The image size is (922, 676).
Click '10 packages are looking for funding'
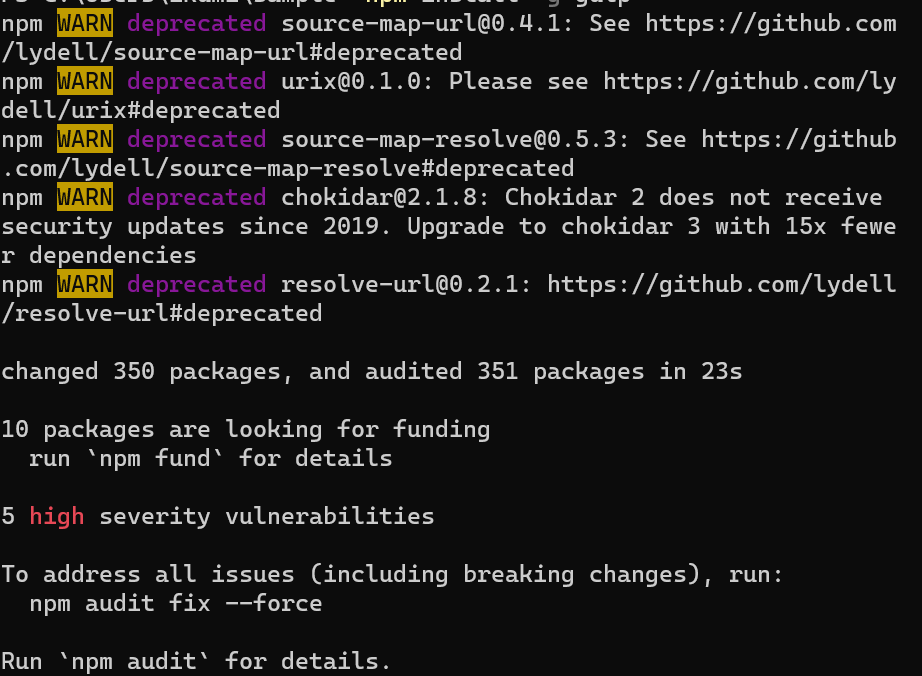[245, 429]
